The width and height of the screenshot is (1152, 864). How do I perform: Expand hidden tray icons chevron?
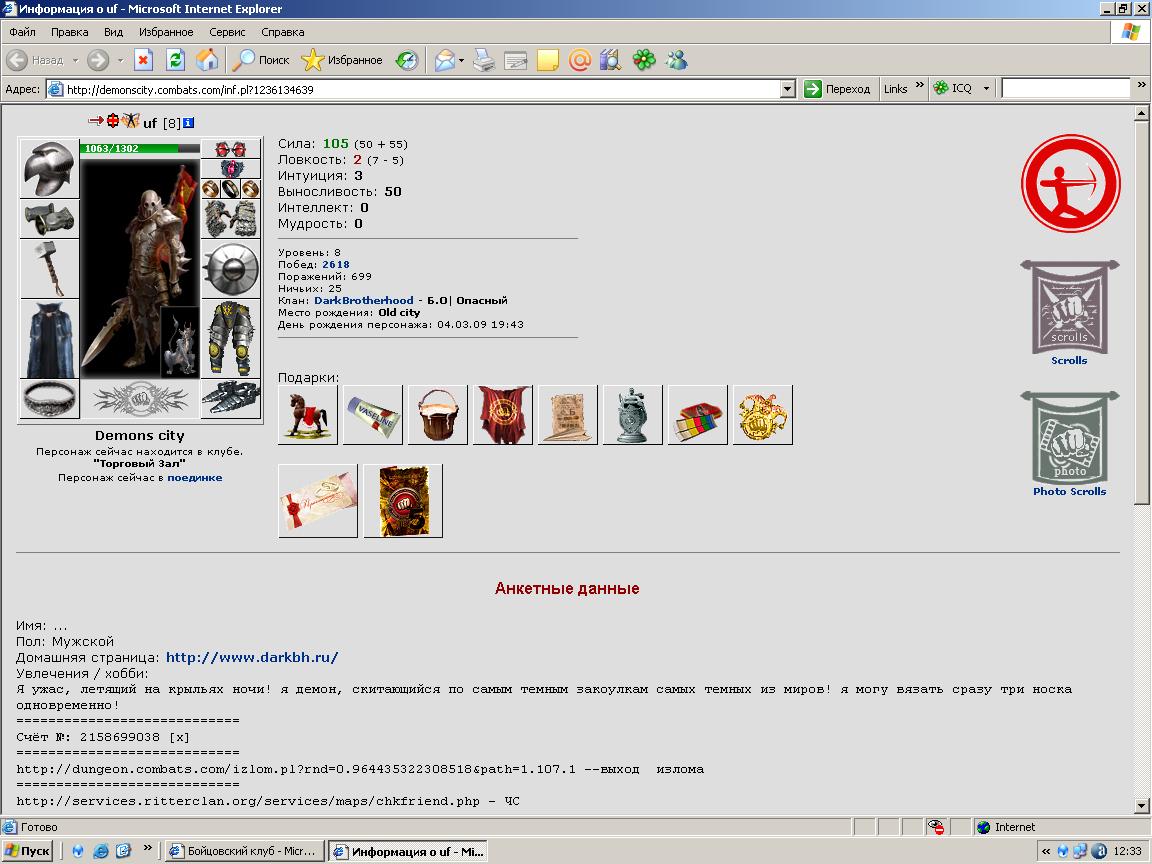click(1045, 851)
